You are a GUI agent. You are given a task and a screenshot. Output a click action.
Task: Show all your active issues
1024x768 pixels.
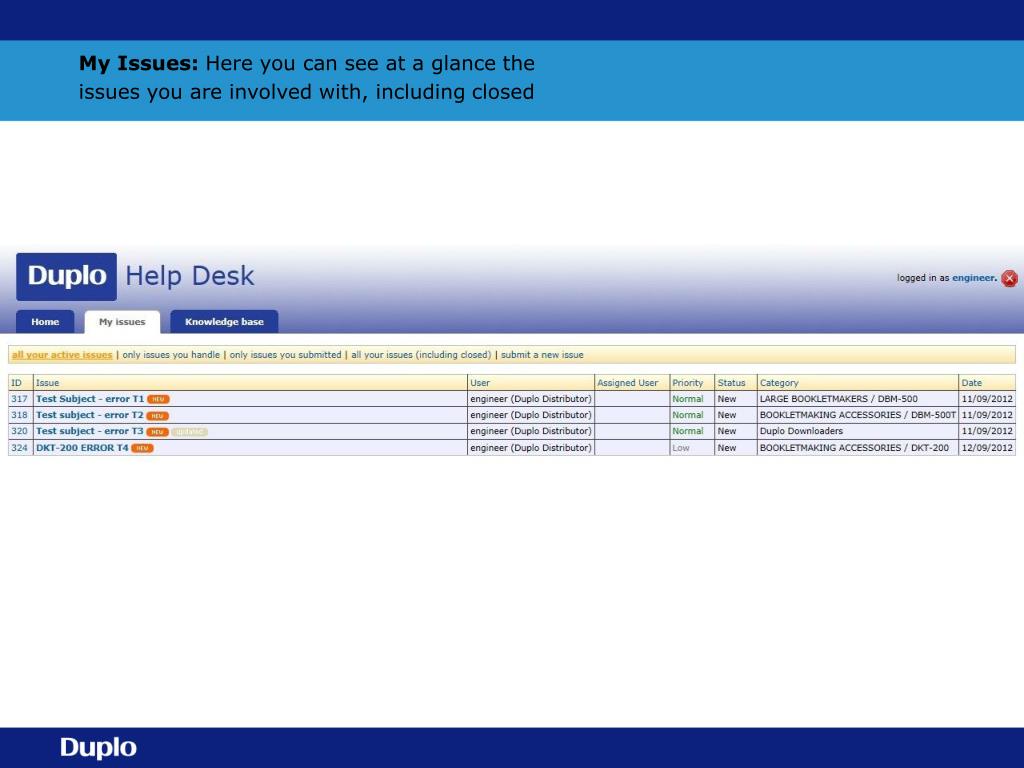[62, 355]
